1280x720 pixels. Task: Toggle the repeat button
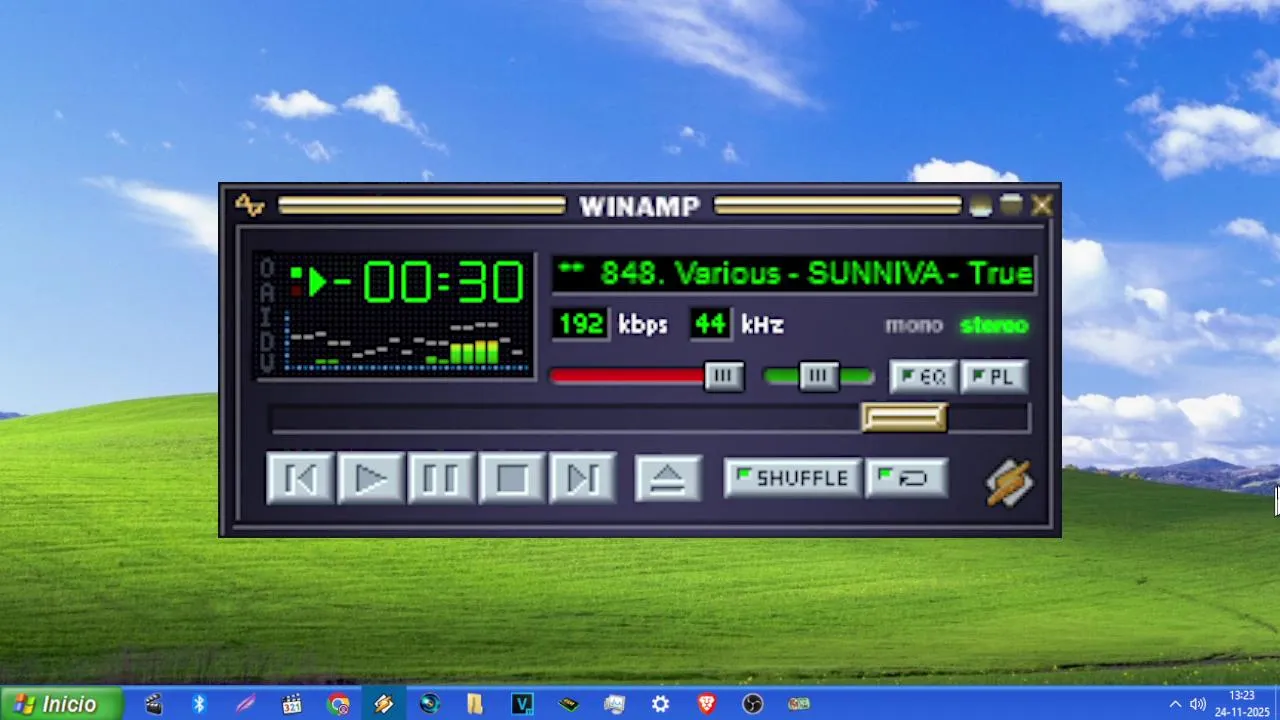(906, 478)
